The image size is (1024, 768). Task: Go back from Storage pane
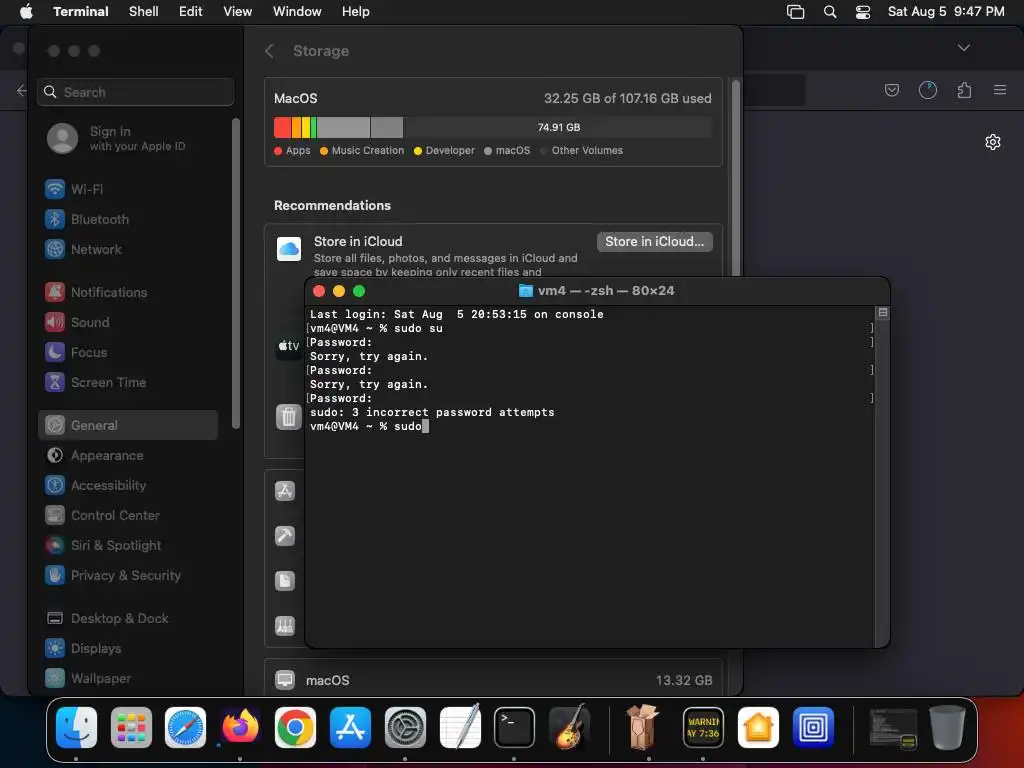(269, 51)
